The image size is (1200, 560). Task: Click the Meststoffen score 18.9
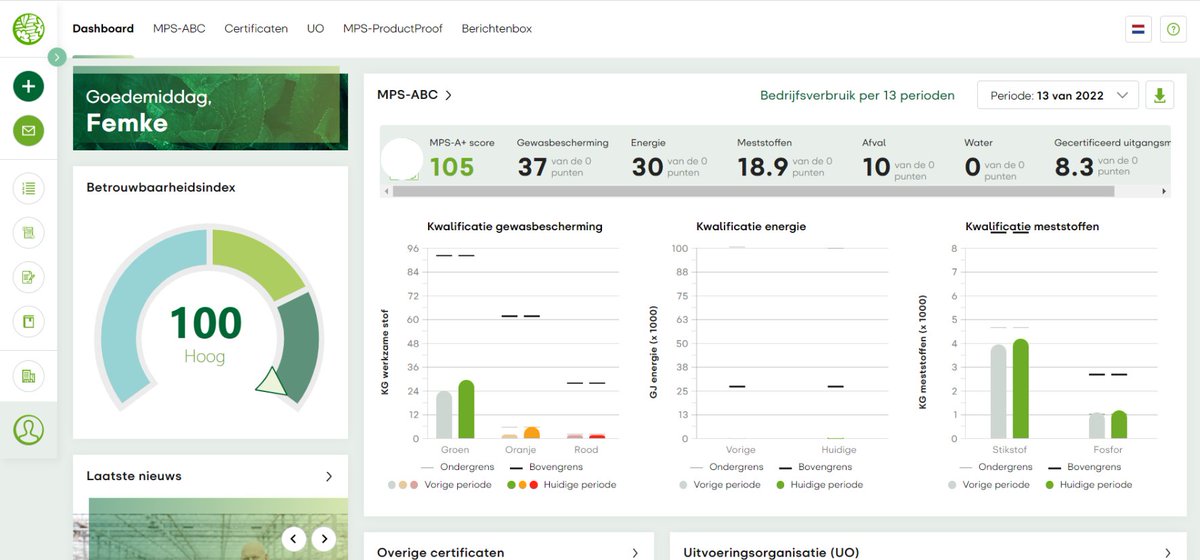pyautogui.click(x=763, y=167)
